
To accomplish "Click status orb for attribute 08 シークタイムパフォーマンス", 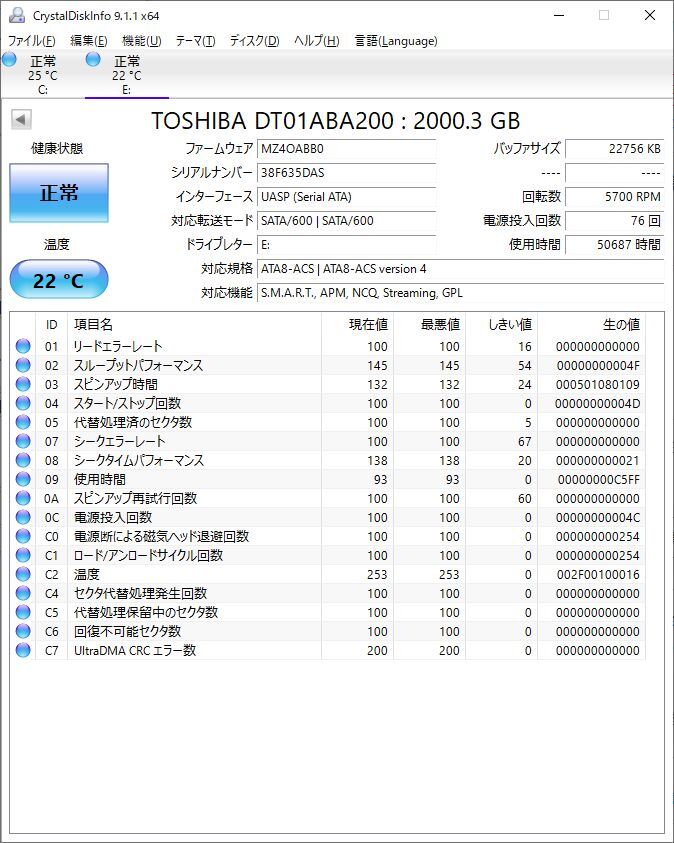I will pos(23,460).
